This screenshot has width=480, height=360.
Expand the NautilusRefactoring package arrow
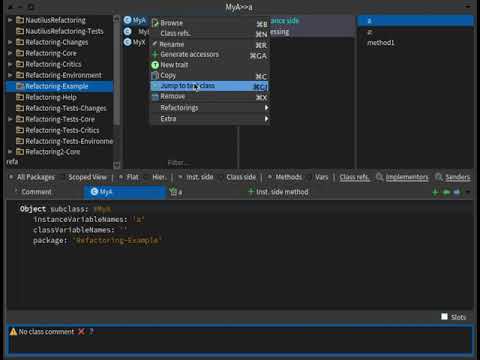tap(10, 20)
